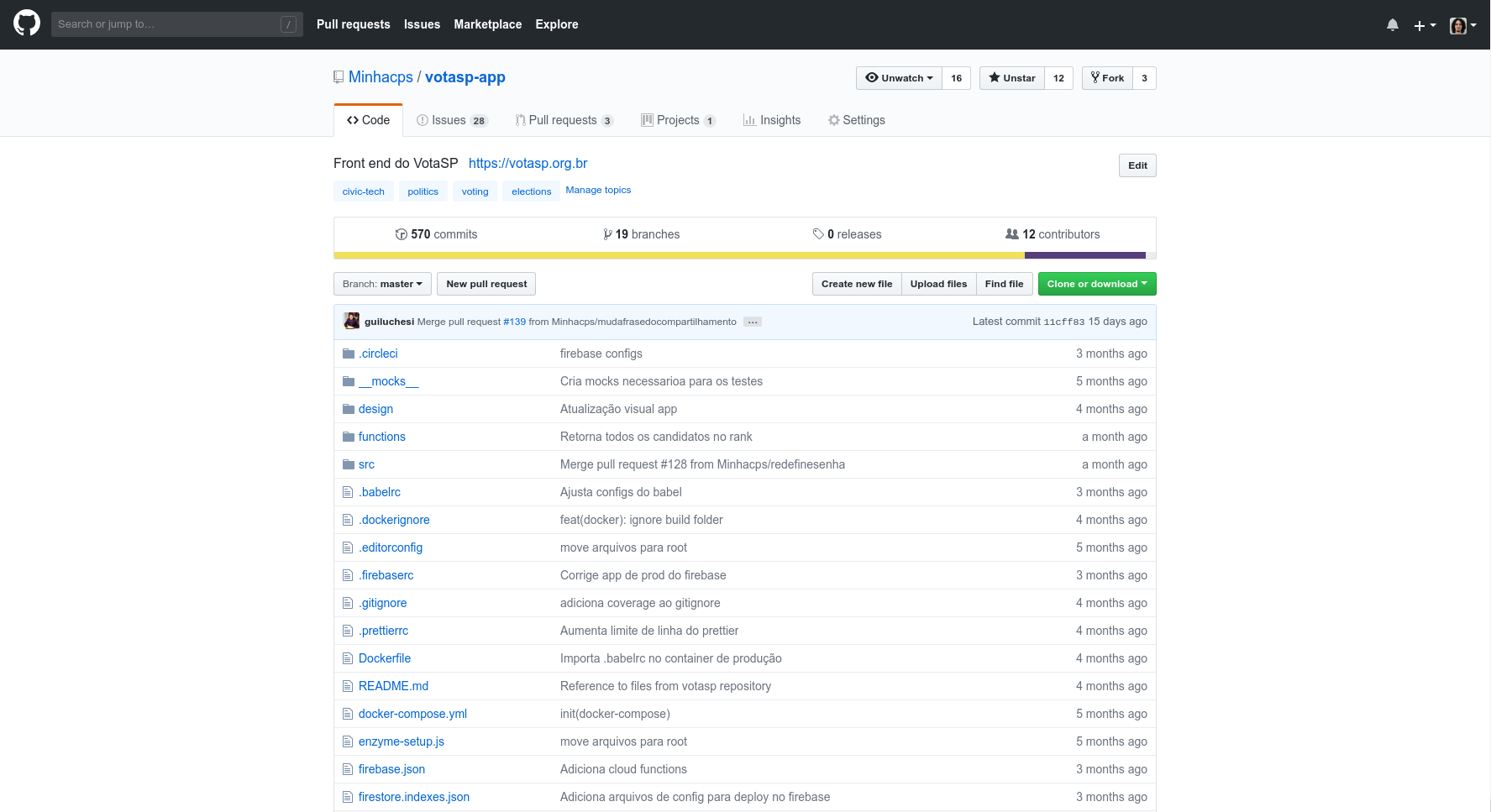Click the repository book icon
This screenshot has height=812, width=1491.
[339, 77]
